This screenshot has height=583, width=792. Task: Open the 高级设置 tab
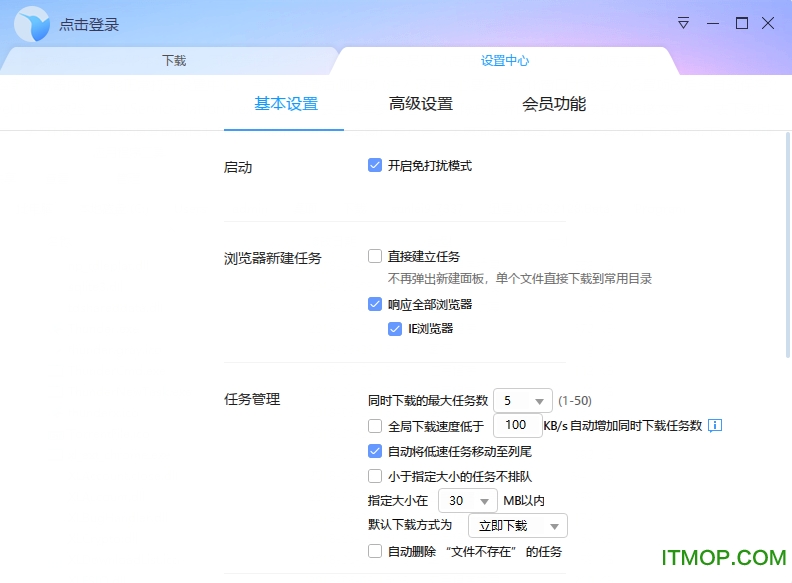point(421,104)
